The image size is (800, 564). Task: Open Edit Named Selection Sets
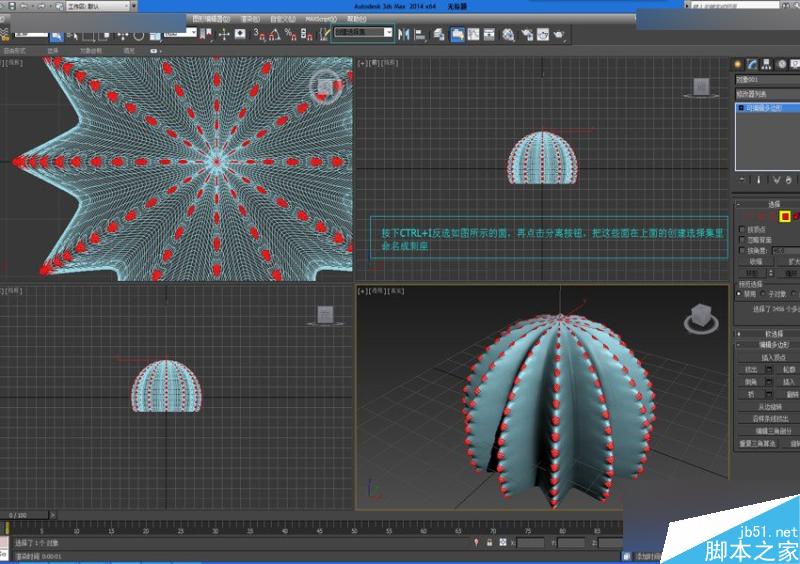324,34
